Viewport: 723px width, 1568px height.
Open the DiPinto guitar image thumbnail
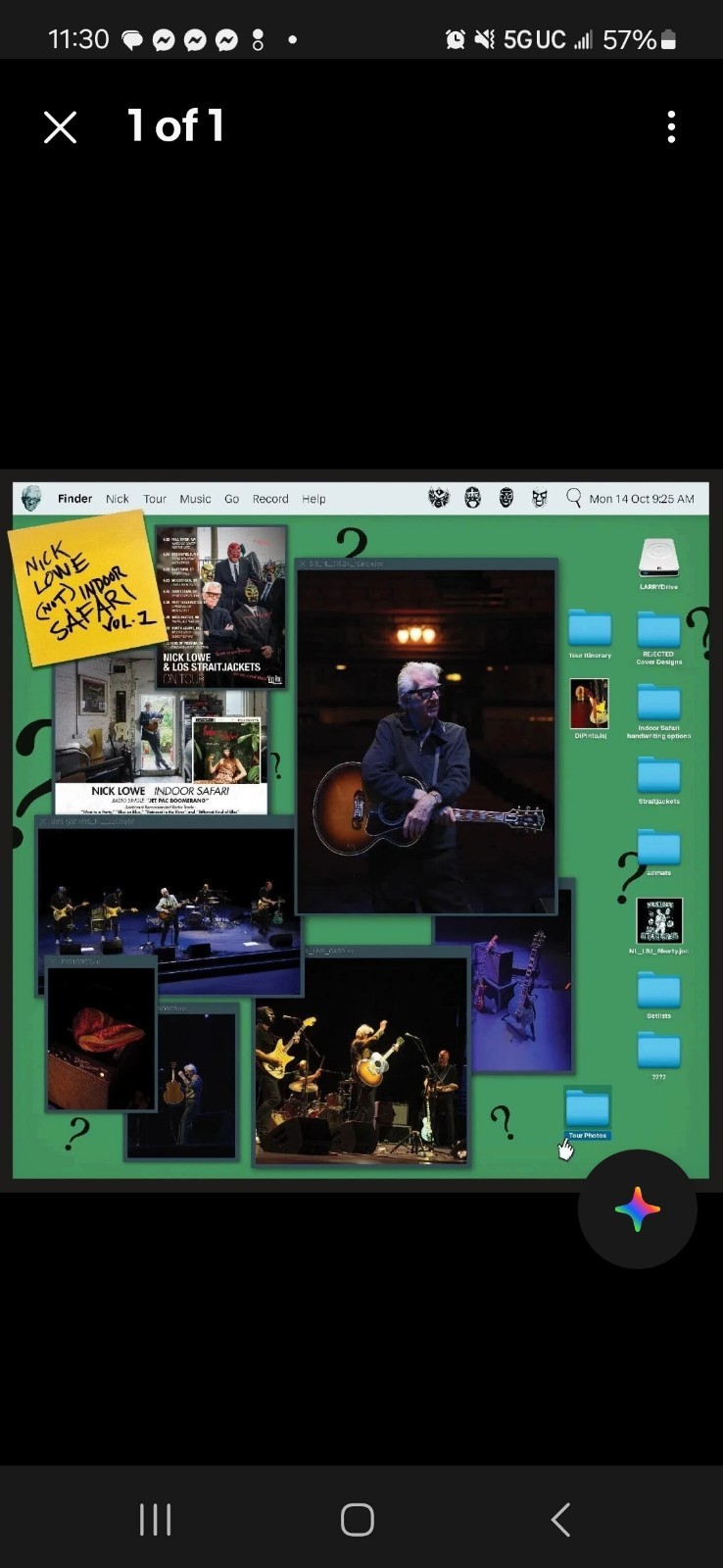[590, 709]
